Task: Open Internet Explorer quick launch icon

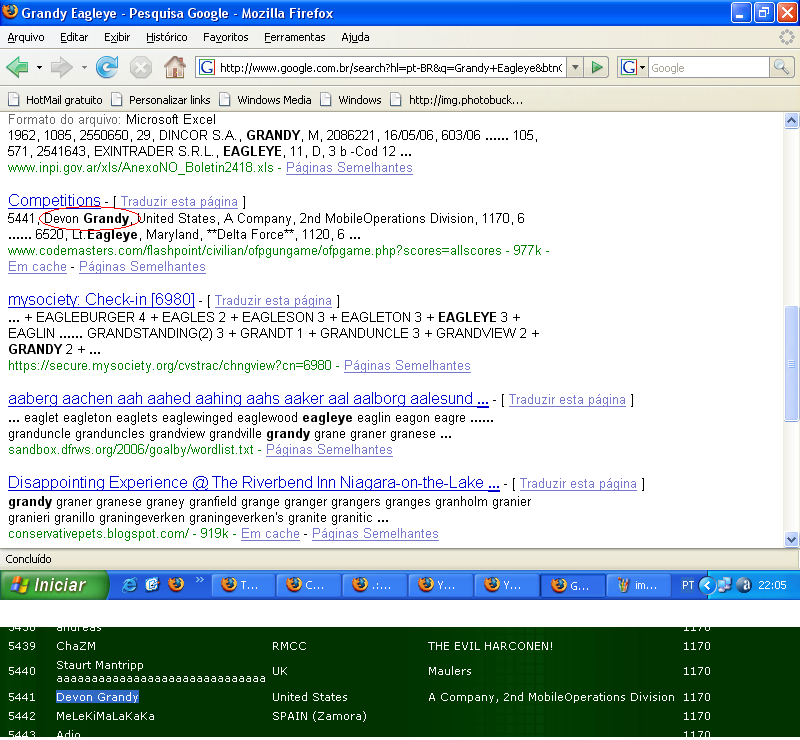Action: 130,585
